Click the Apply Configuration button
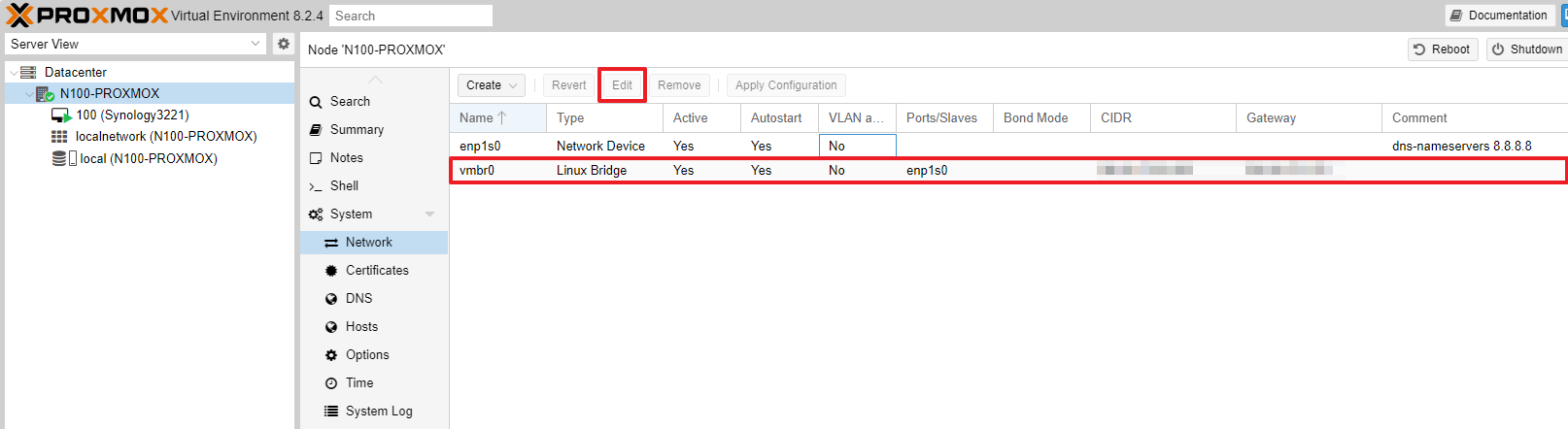Viewport: 1568px width, 429px height. click(x=786, y=85)
